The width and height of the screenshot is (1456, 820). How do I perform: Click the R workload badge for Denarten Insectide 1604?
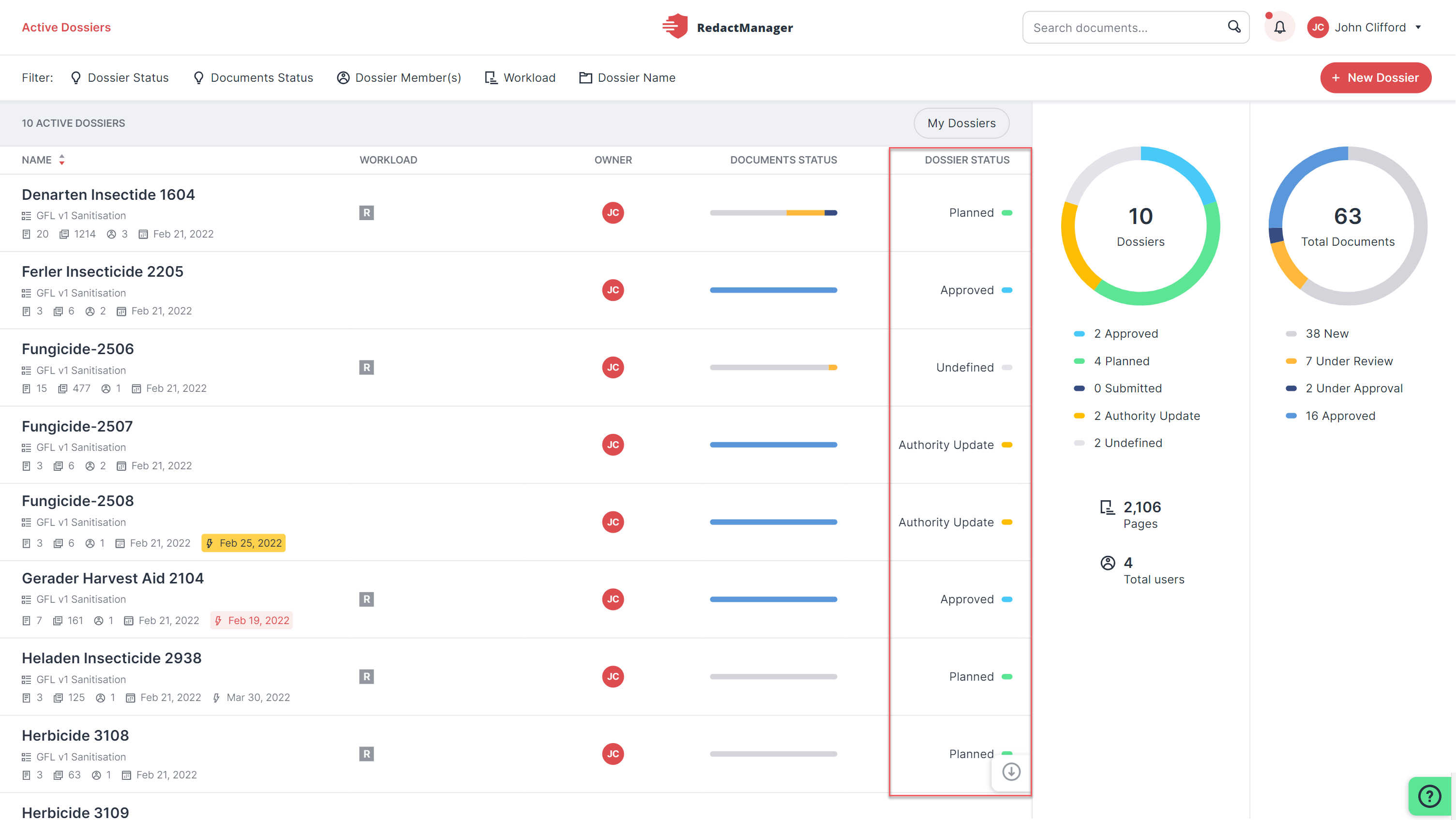366,212
